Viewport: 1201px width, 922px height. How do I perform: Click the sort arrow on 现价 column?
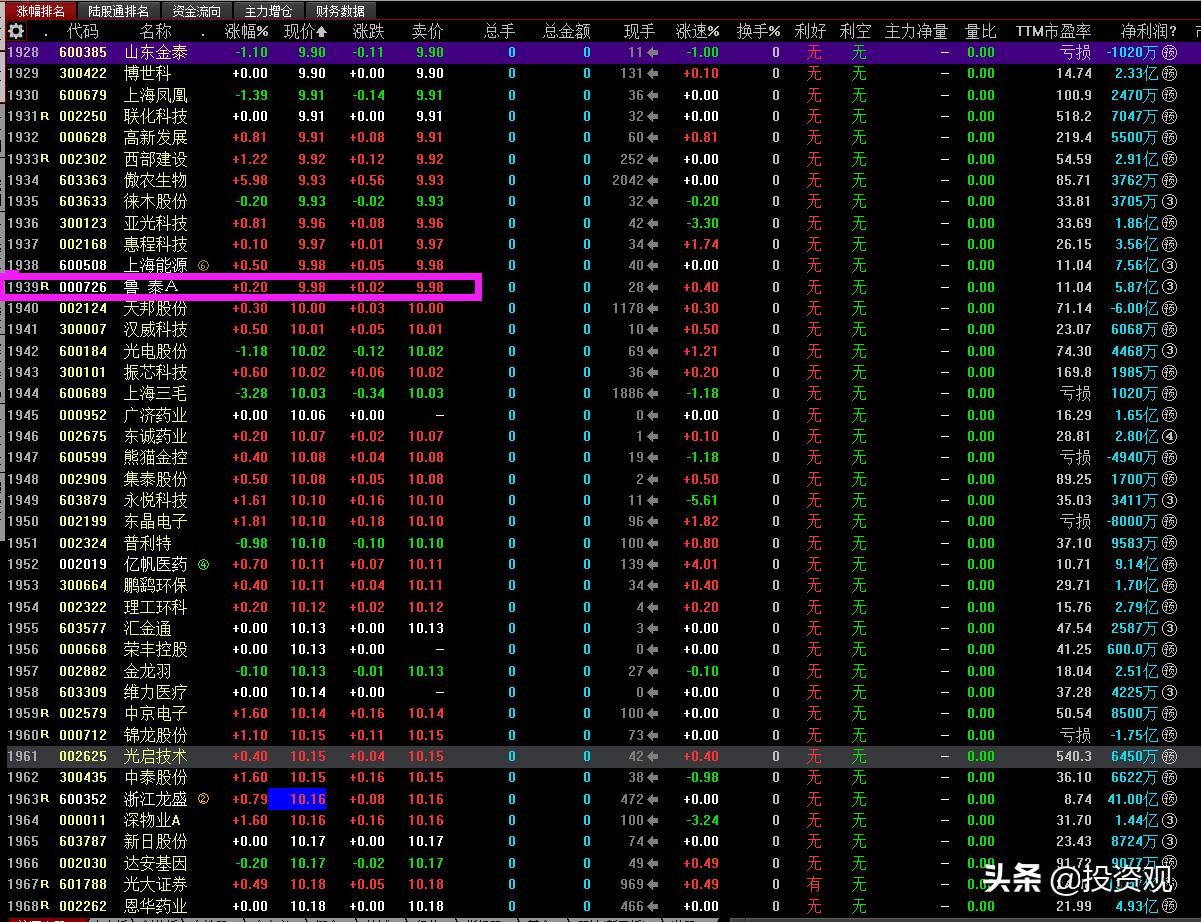tap(321, 32)
